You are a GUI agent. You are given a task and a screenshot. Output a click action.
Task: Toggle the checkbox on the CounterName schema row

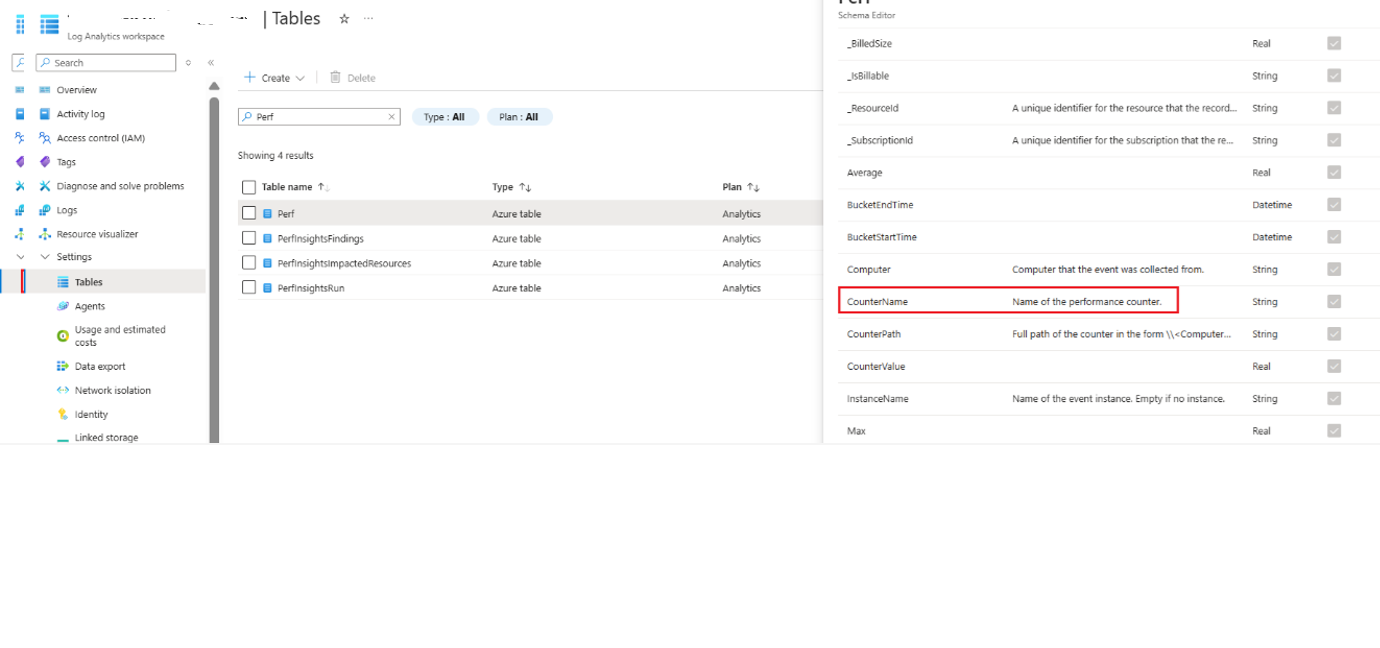1334,301
